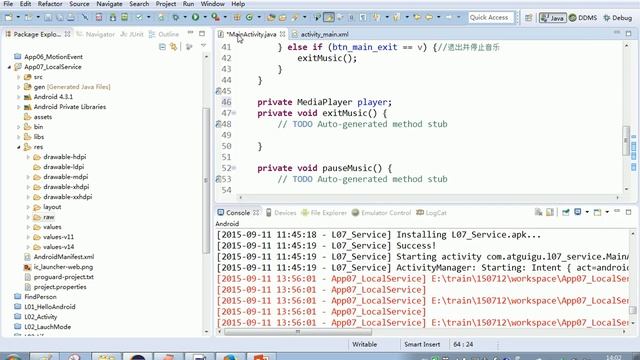Switch to the File Explorer tab
640x360 pixels.
324,213
